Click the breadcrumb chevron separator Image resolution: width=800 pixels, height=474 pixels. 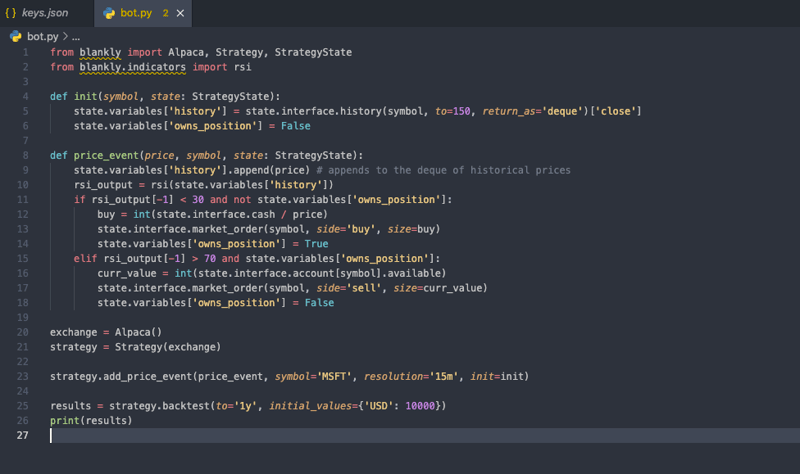coord(65,36)
